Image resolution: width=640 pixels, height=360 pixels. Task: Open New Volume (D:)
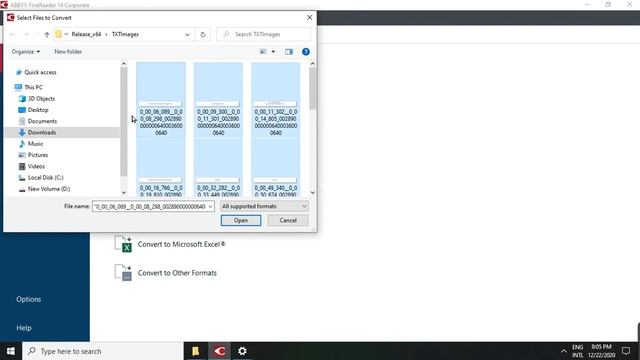49,189
